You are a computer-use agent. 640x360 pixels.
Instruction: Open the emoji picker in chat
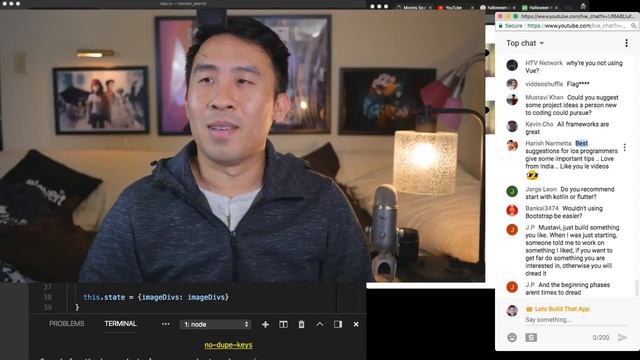tap(512, 338)
